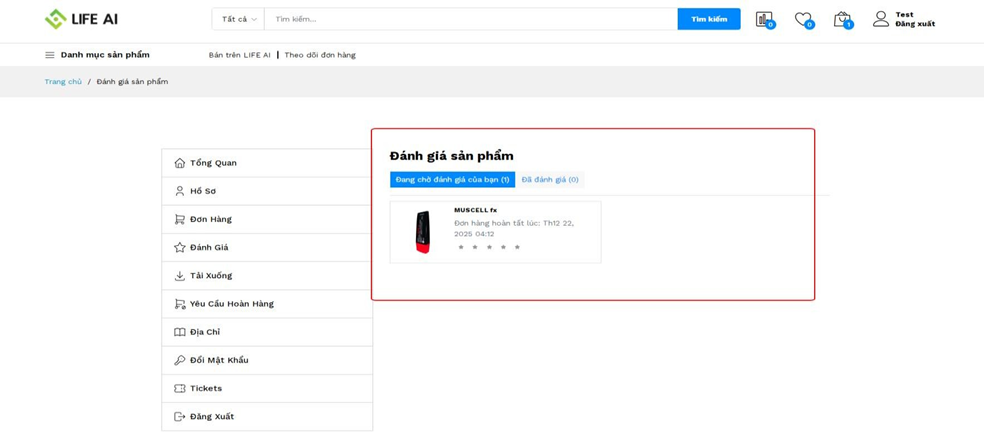Rate MUSCELL fx with the third star
This screenshot has height=432, width=984.
(489, 247)
